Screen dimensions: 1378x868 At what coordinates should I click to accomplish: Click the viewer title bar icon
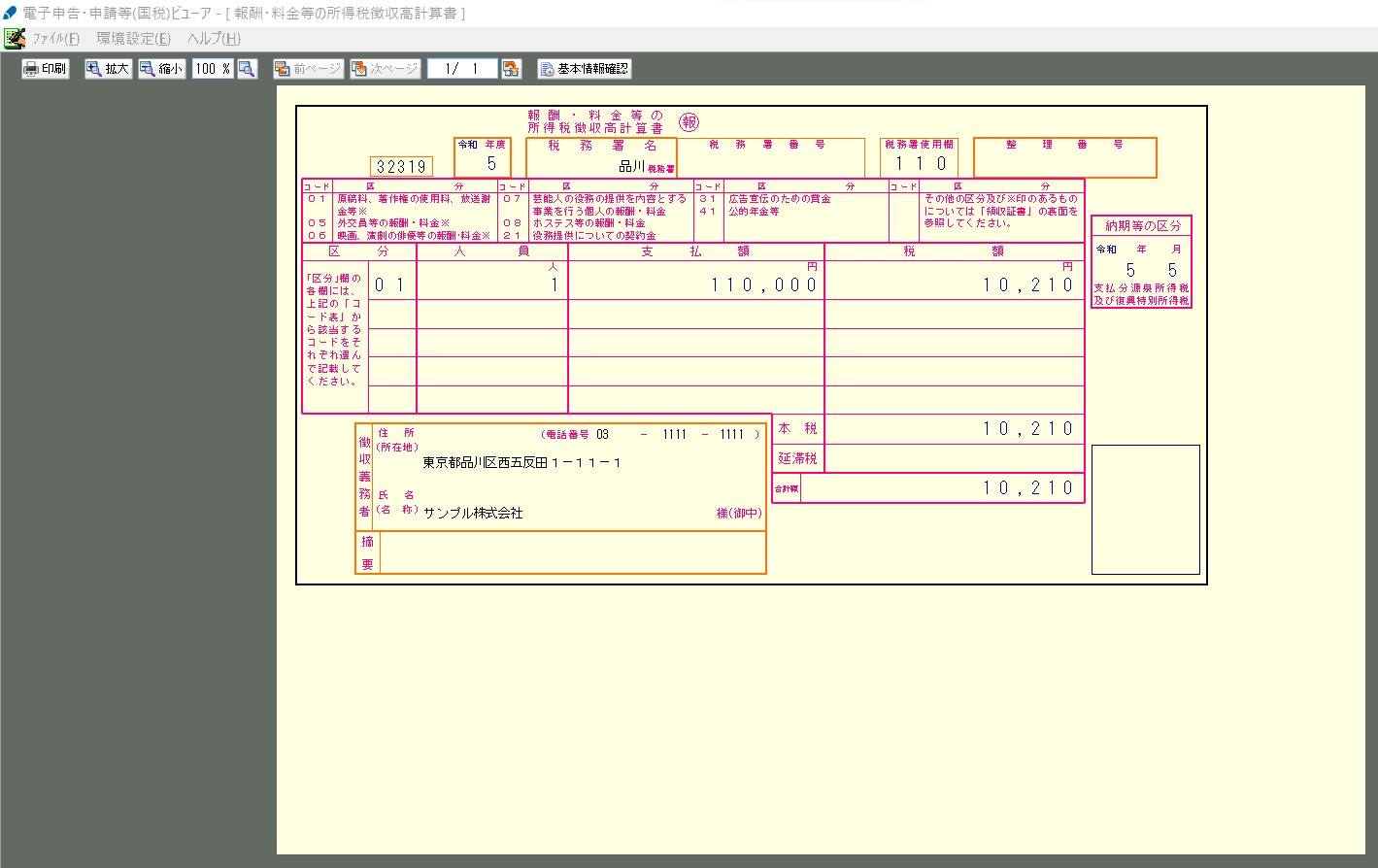tap(10, 13)
